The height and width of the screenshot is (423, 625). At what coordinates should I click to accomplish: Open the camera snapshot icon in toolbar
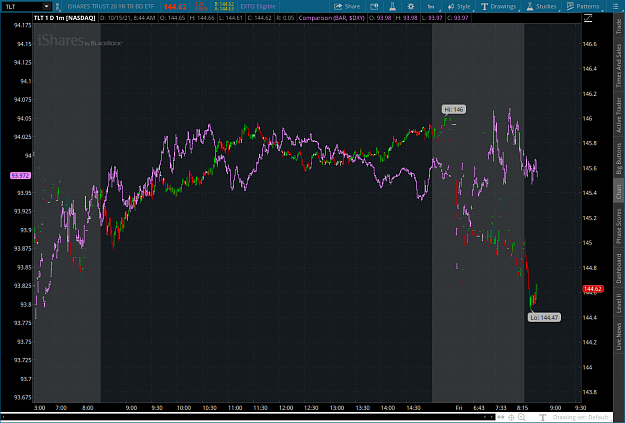coord(374,6)
